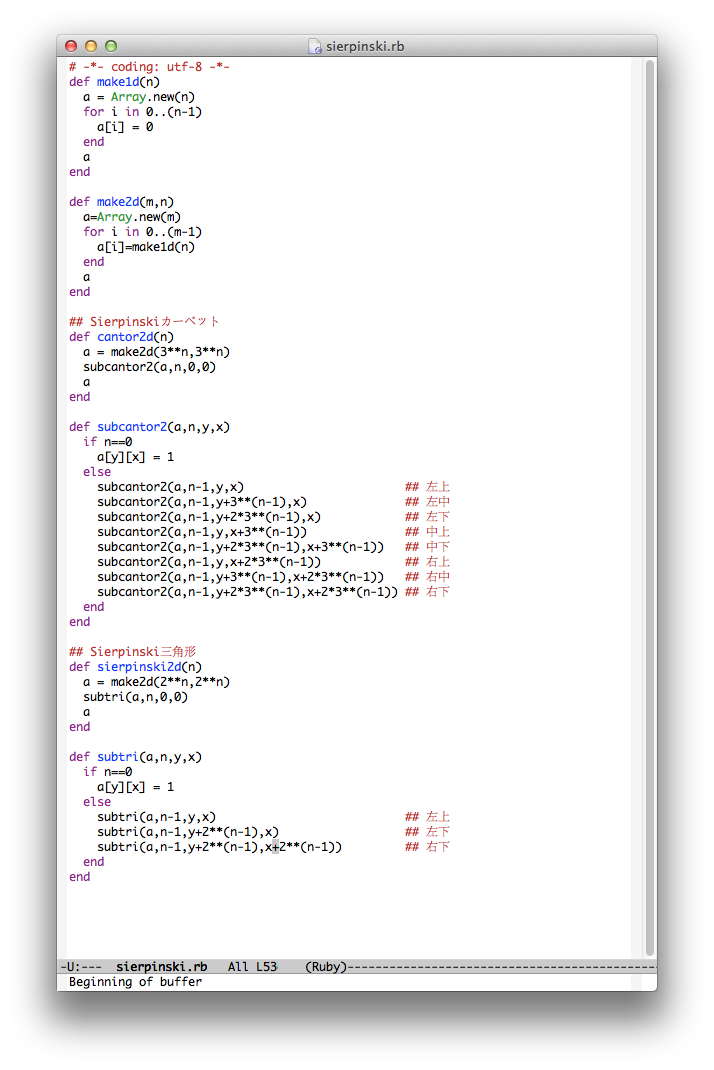Click the '-U:---' coding status indicator
Image resolution: width=714 pixels, height=1070 pixels.
(81, 967)
